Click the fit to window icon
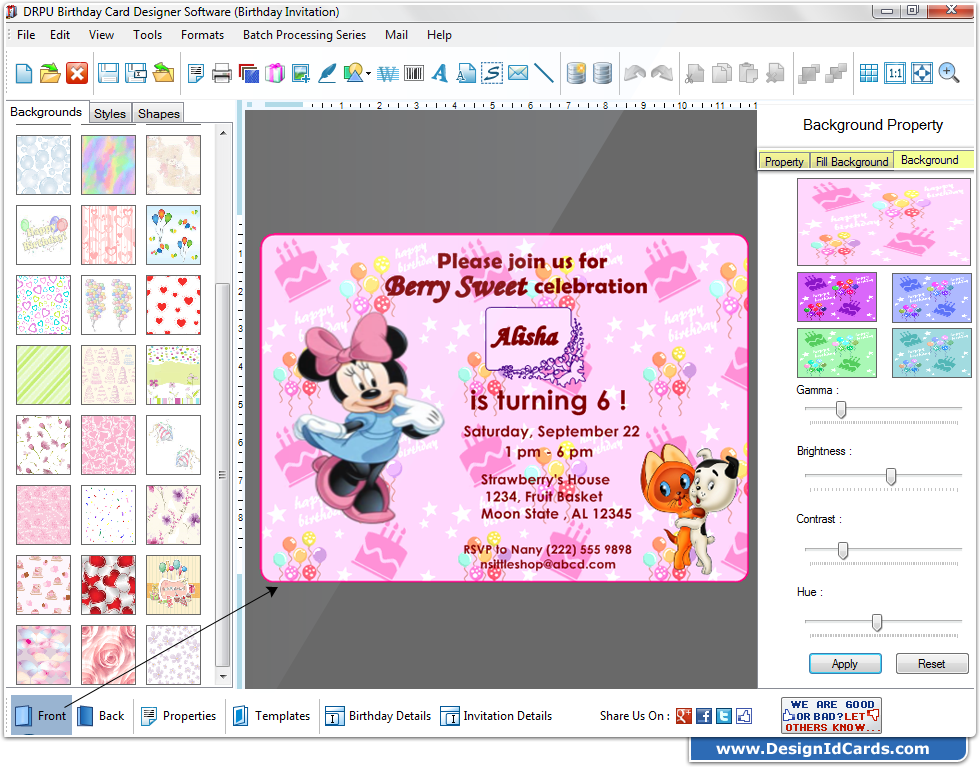Image resolution: width=980 pixels, height=767 pixels. (x=922, y=73)
